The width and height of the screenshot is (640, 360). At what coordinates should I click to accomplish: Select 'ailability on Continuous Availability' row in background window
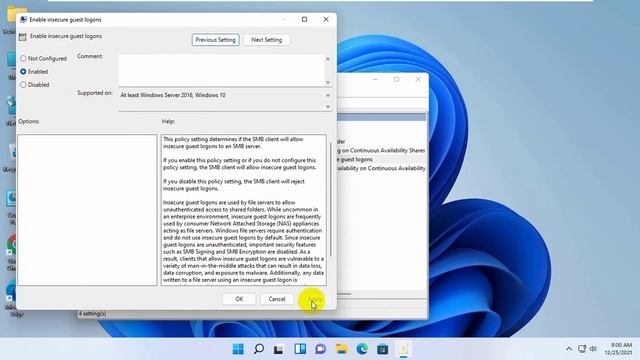coord(382,168)
